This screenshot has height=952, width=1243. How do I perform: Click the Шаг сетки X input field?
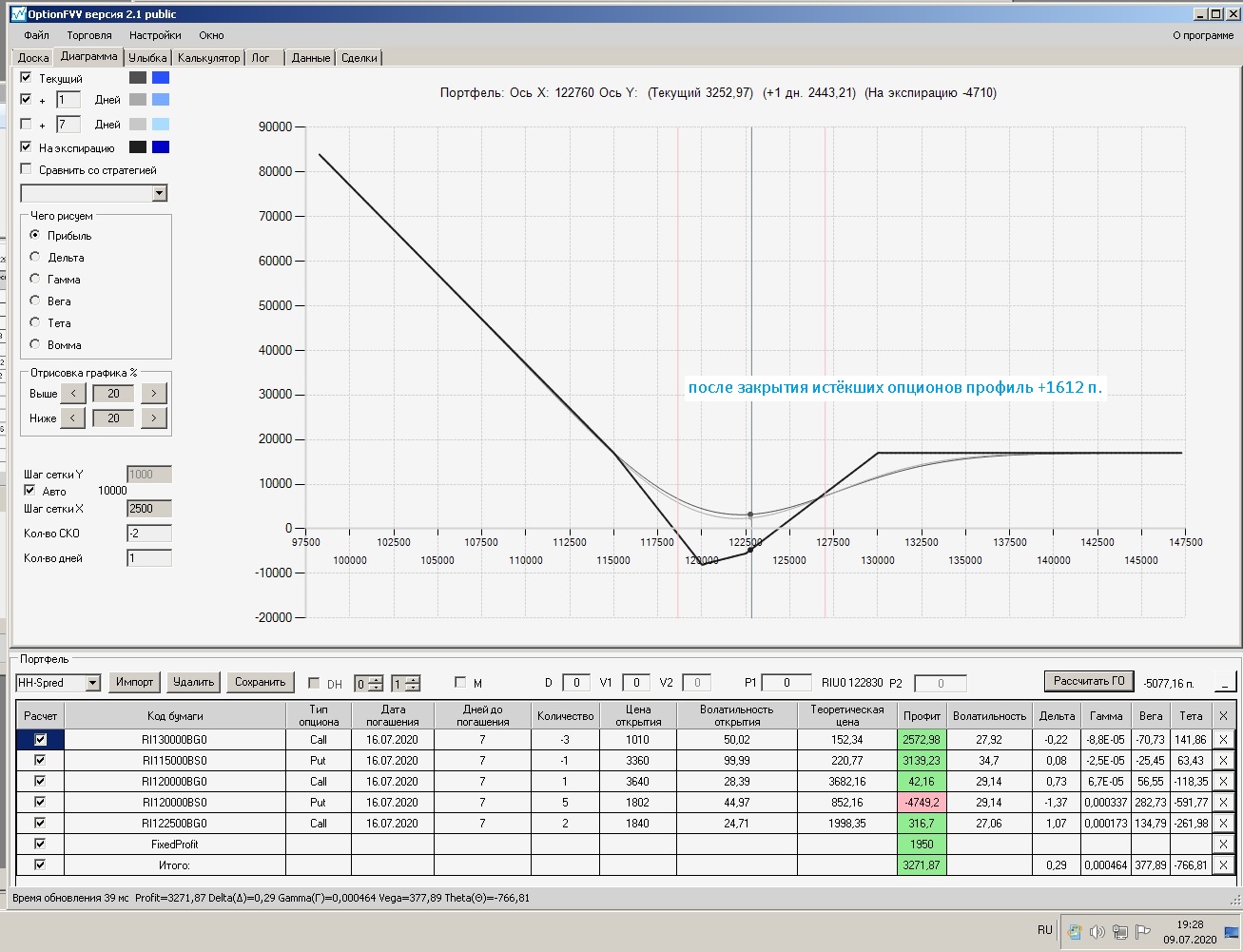(149, 509)
